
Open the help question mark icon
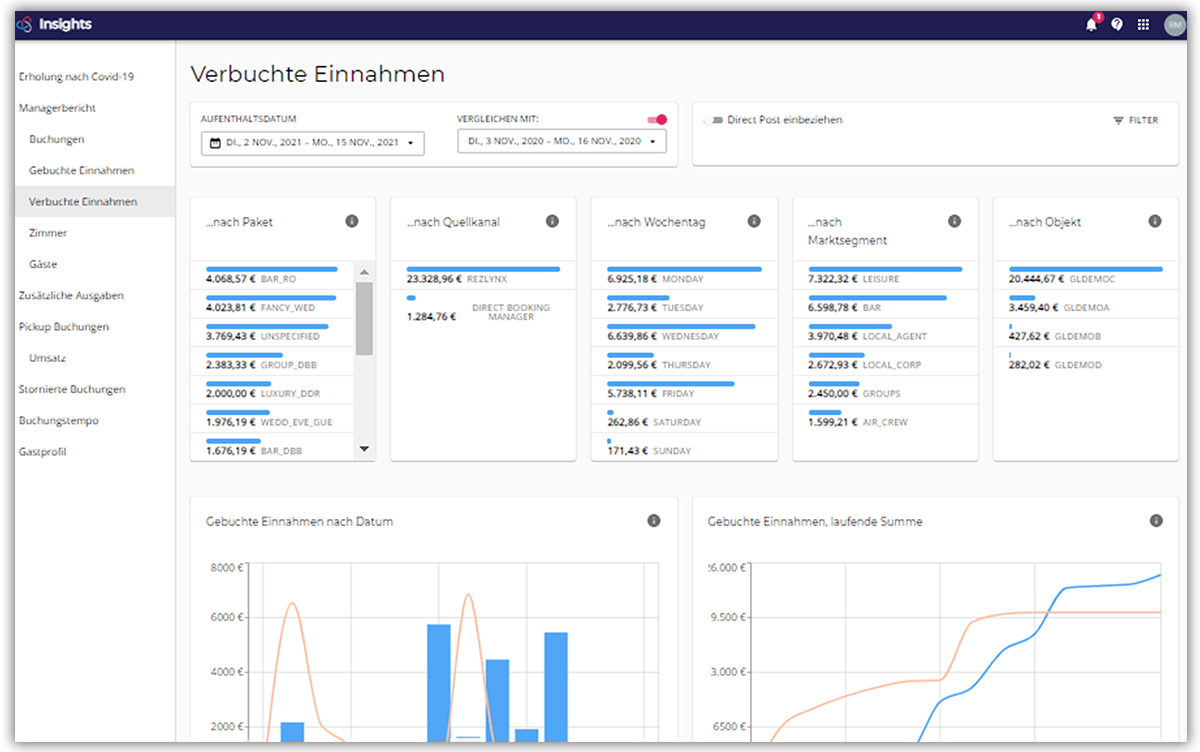click(x=1117, y=25)
